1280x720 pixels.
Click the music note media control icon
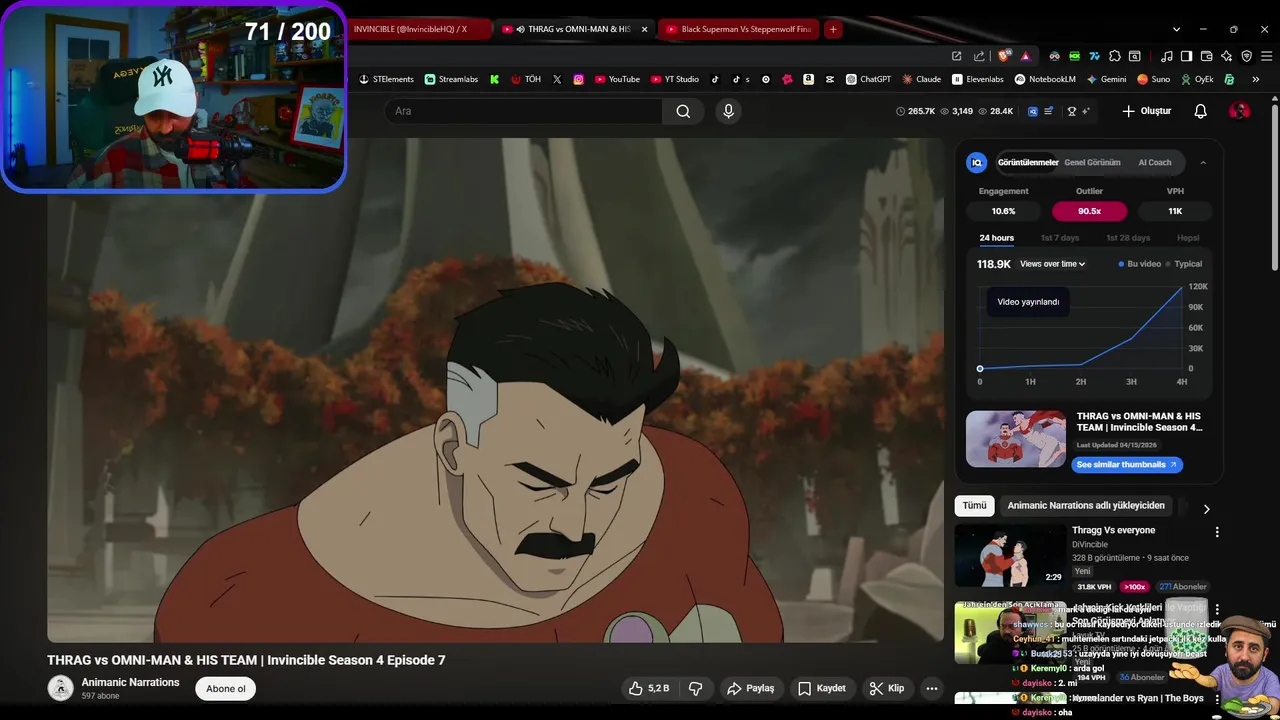1167,56
